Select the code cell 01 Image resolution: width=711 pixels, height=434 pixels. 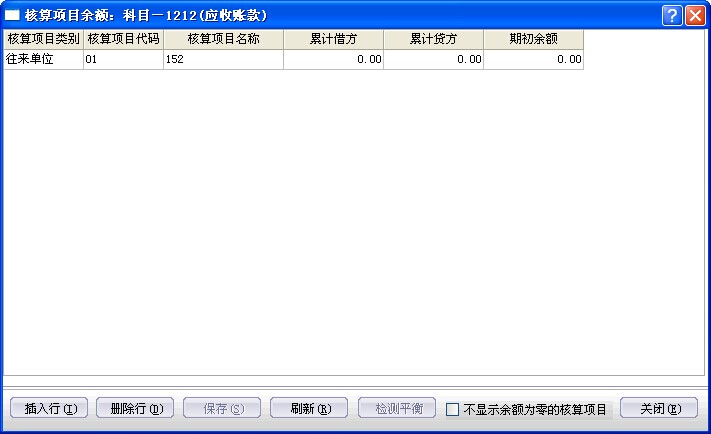123,59
